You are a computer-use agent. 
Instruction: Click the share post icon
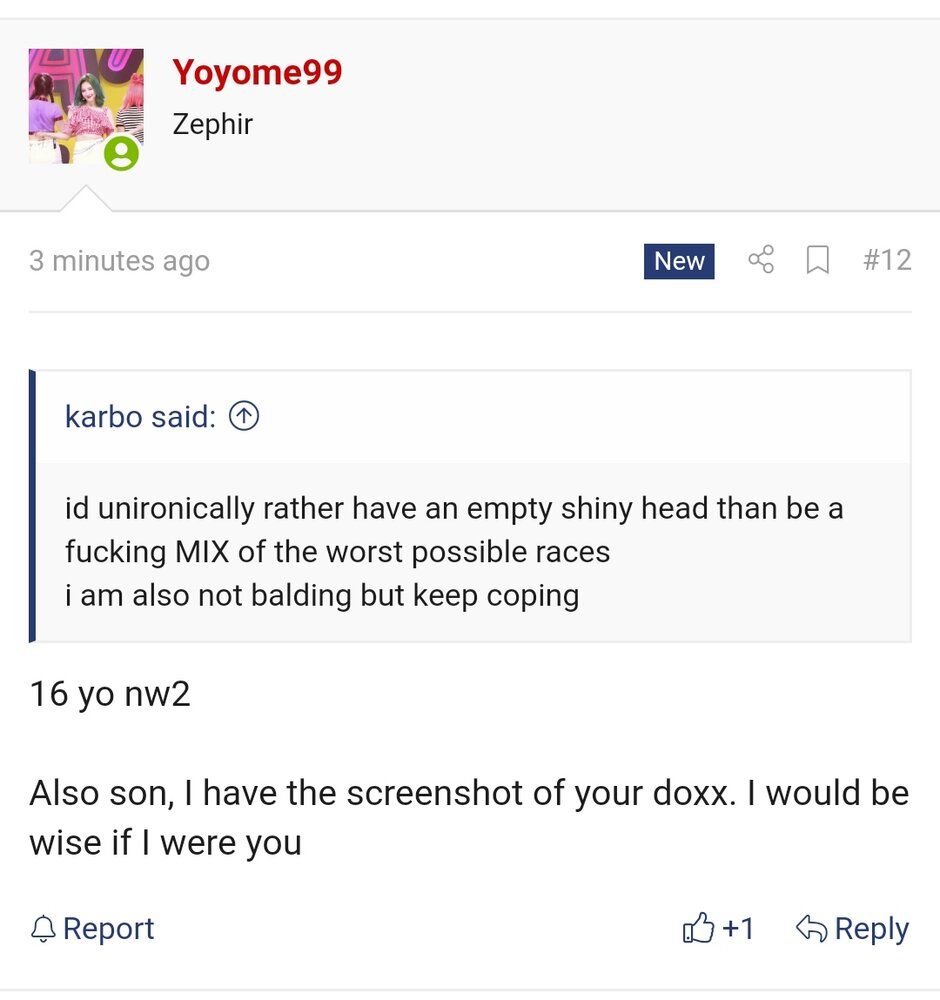pos(761,260)
